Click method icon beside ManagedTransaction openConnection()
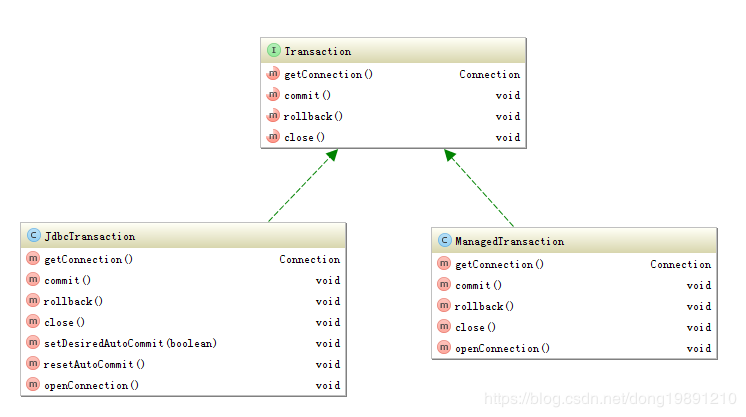This screenshot has width=746, height=417. [444, 348]
